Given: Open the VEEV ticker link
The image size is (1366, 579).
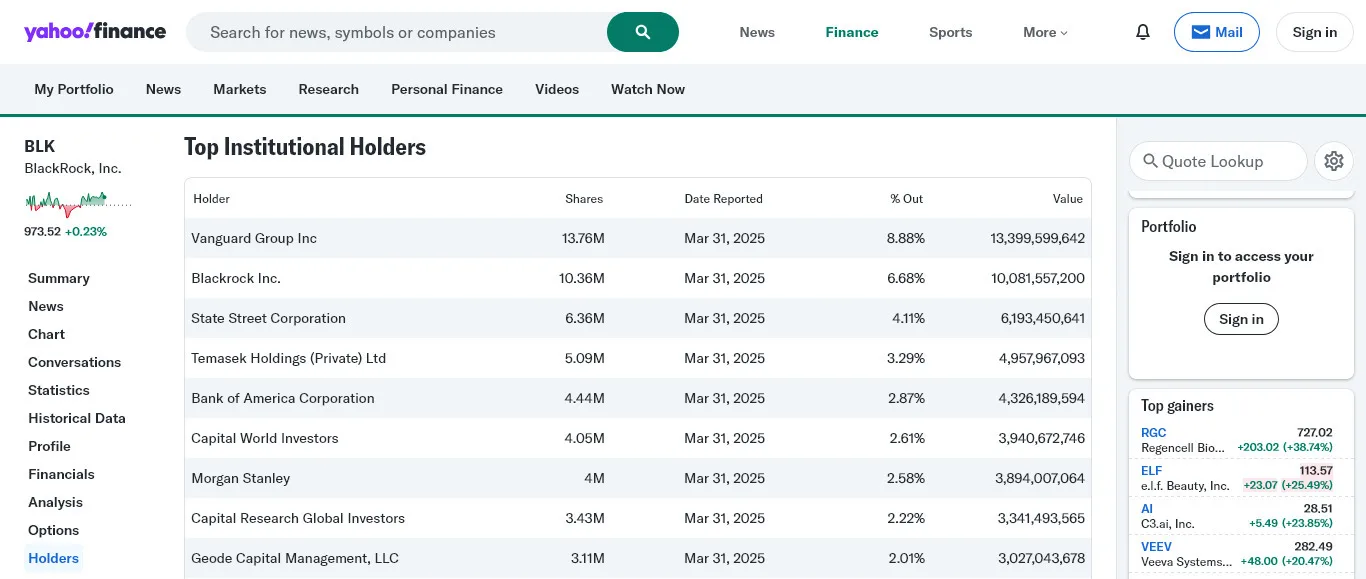Looking at the screenshot, I should tap(1156, 547).
